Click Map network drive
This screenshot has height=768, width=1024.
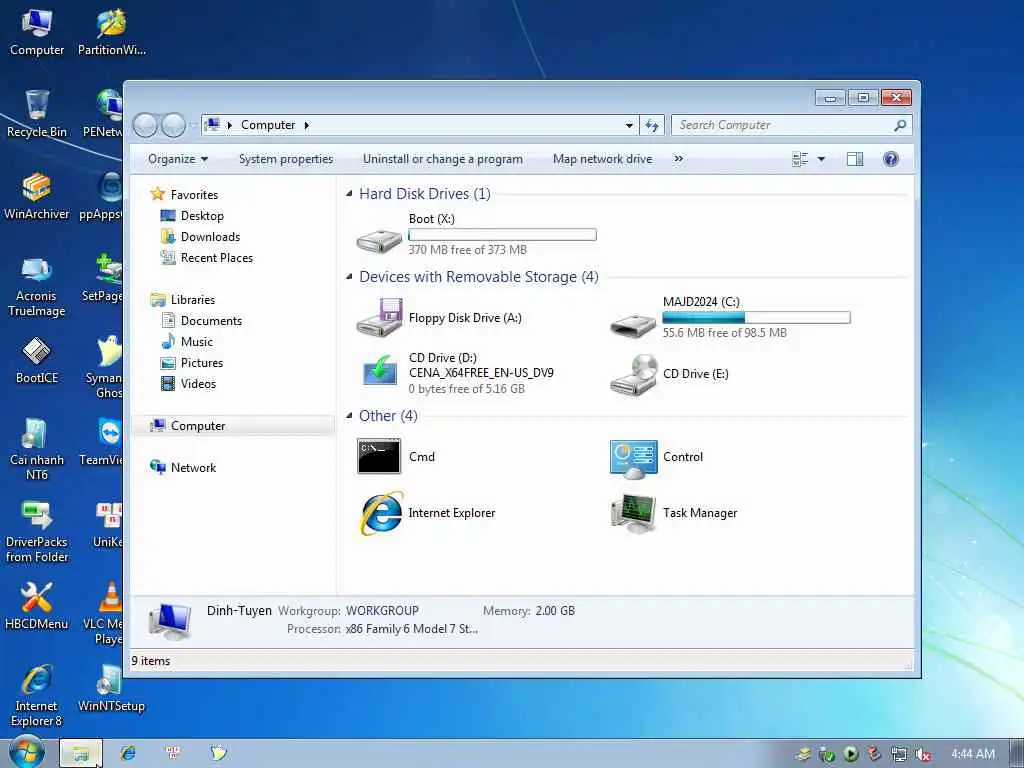click(x=603, y=159)
